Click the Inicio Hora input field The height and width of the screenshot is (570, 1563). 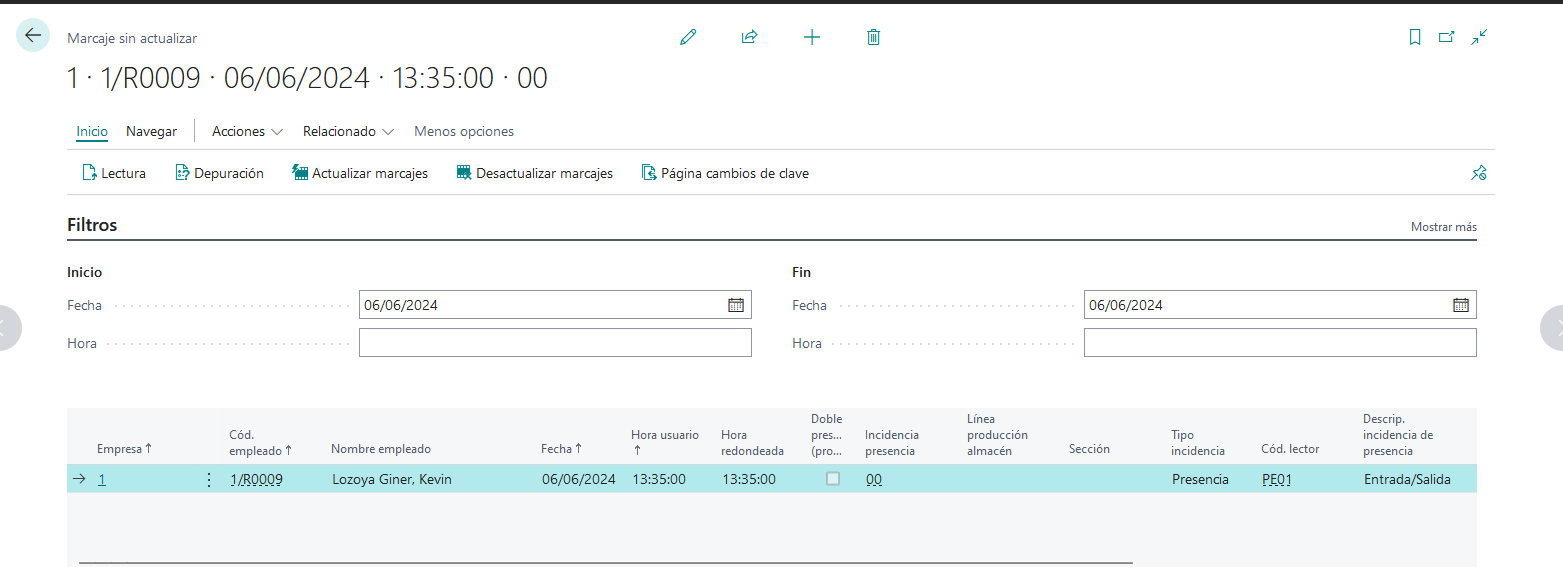pos(554,343)
